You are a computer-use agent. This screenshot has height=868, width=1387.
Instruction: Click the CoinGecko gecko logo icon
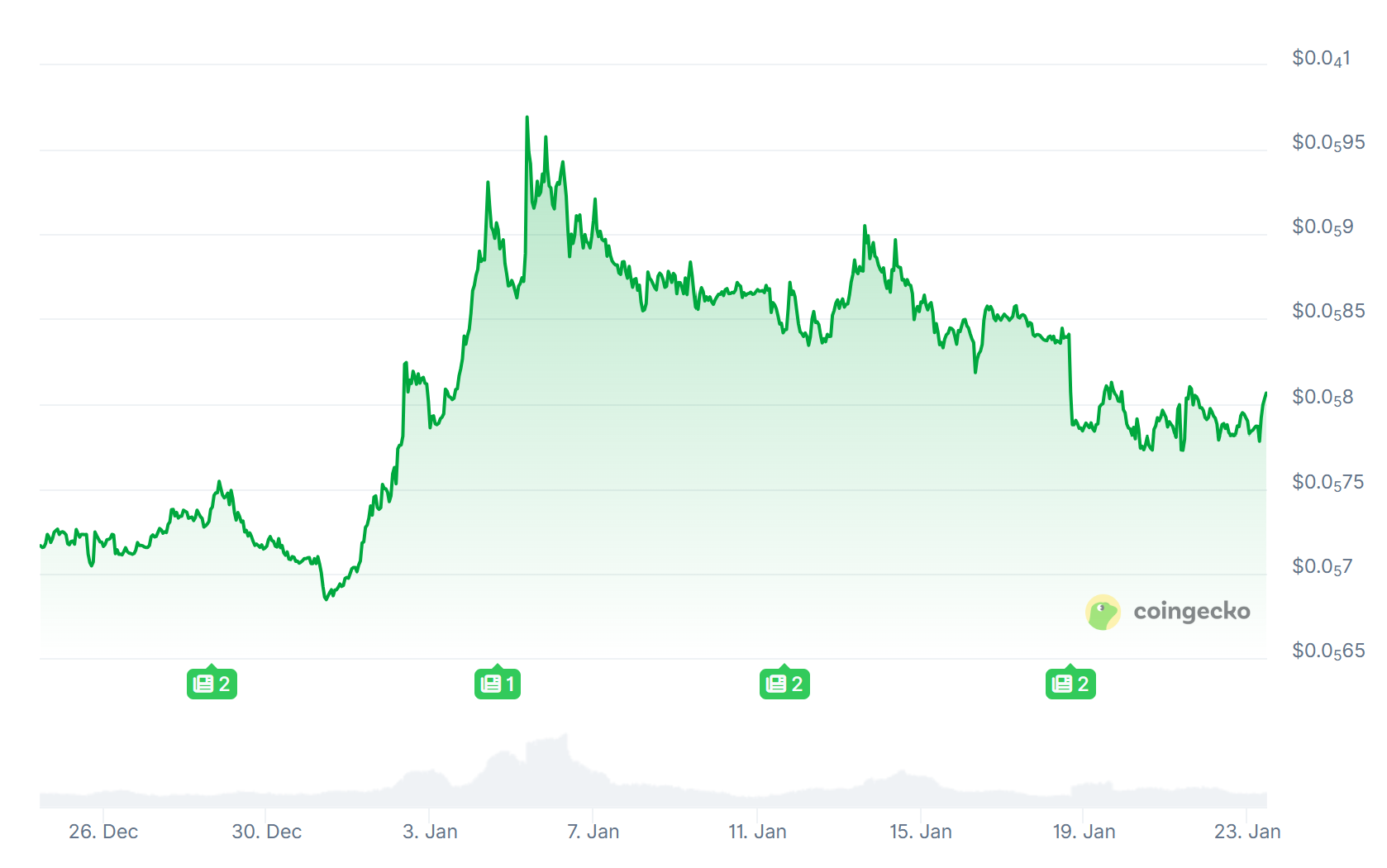click(1103, 613)
